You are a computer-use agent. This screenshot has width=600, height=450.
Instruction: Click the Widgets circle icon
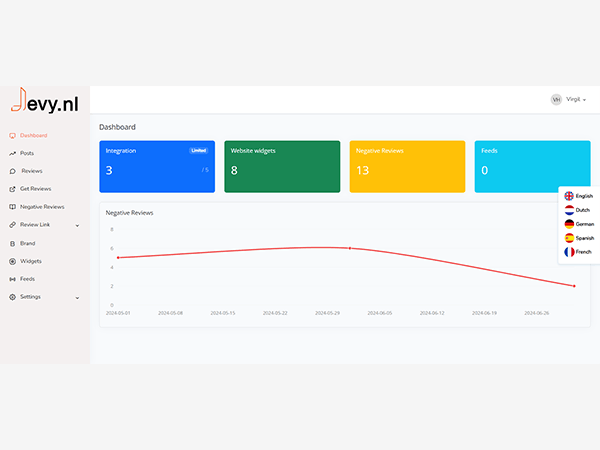(x=13, y=261)
